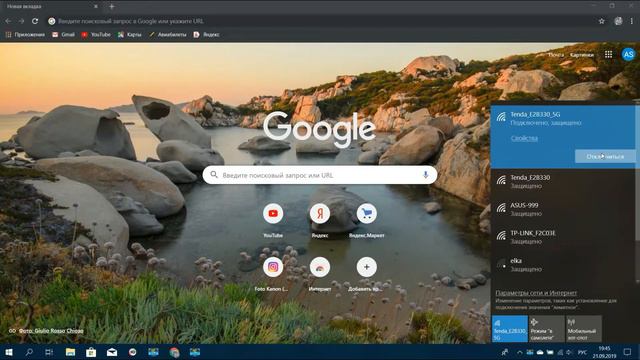Viewport: 640px width, 360px height.
Task: Click the network list scrollbar
Action: [x=638, y=192]
